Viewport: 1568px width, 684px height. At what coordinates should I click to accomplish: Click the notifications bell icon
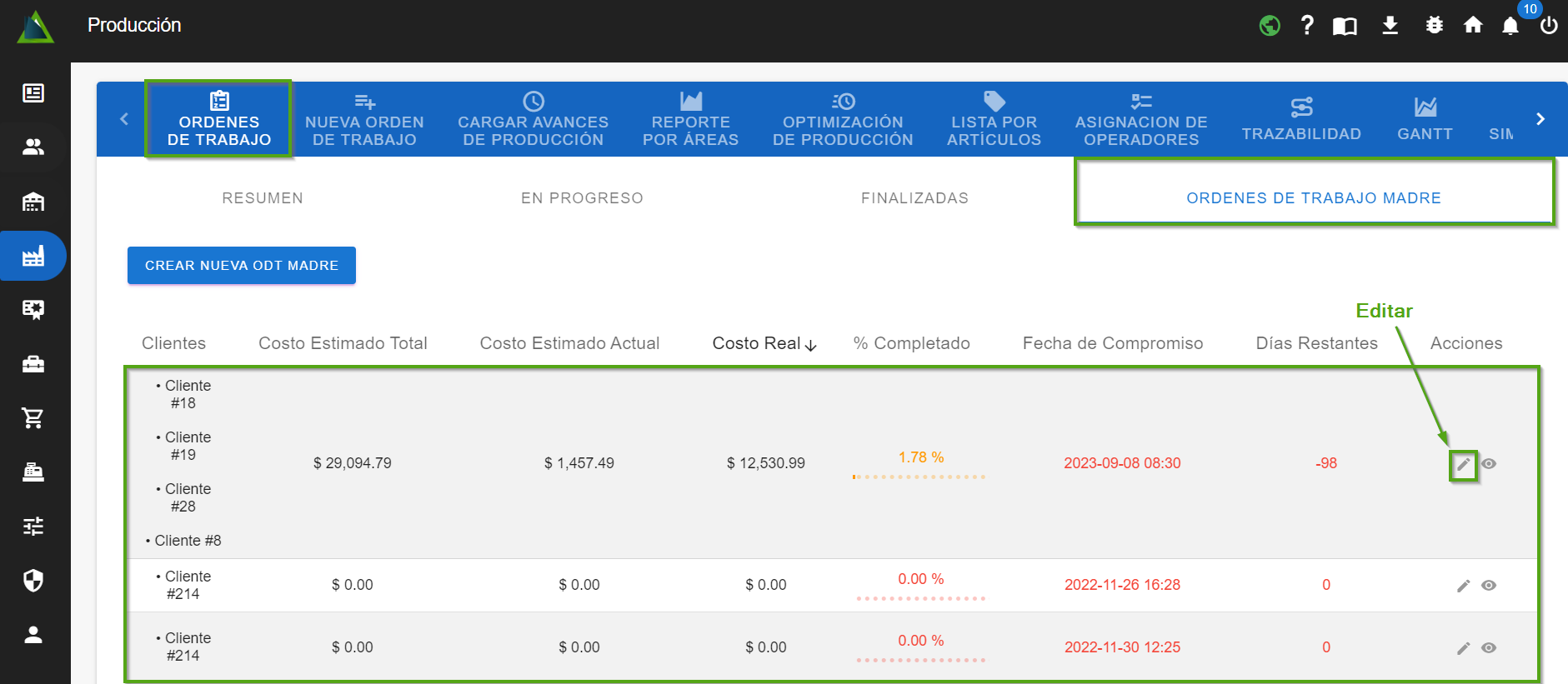coord(1510,26)
